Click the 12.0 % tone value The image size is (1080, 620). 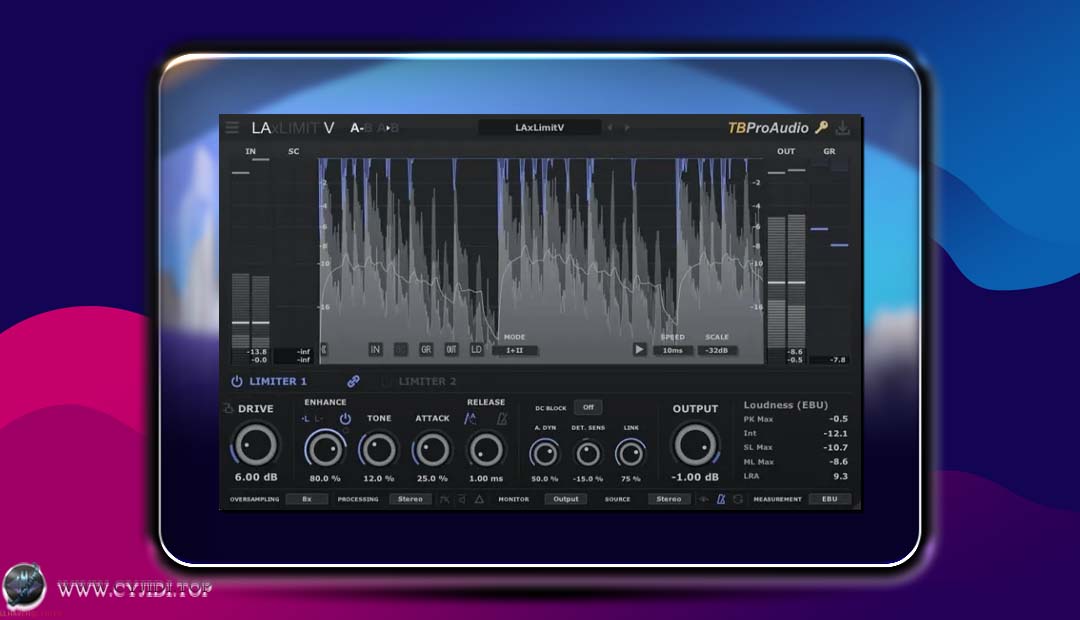pyautogui.click(x=378, y=478)
